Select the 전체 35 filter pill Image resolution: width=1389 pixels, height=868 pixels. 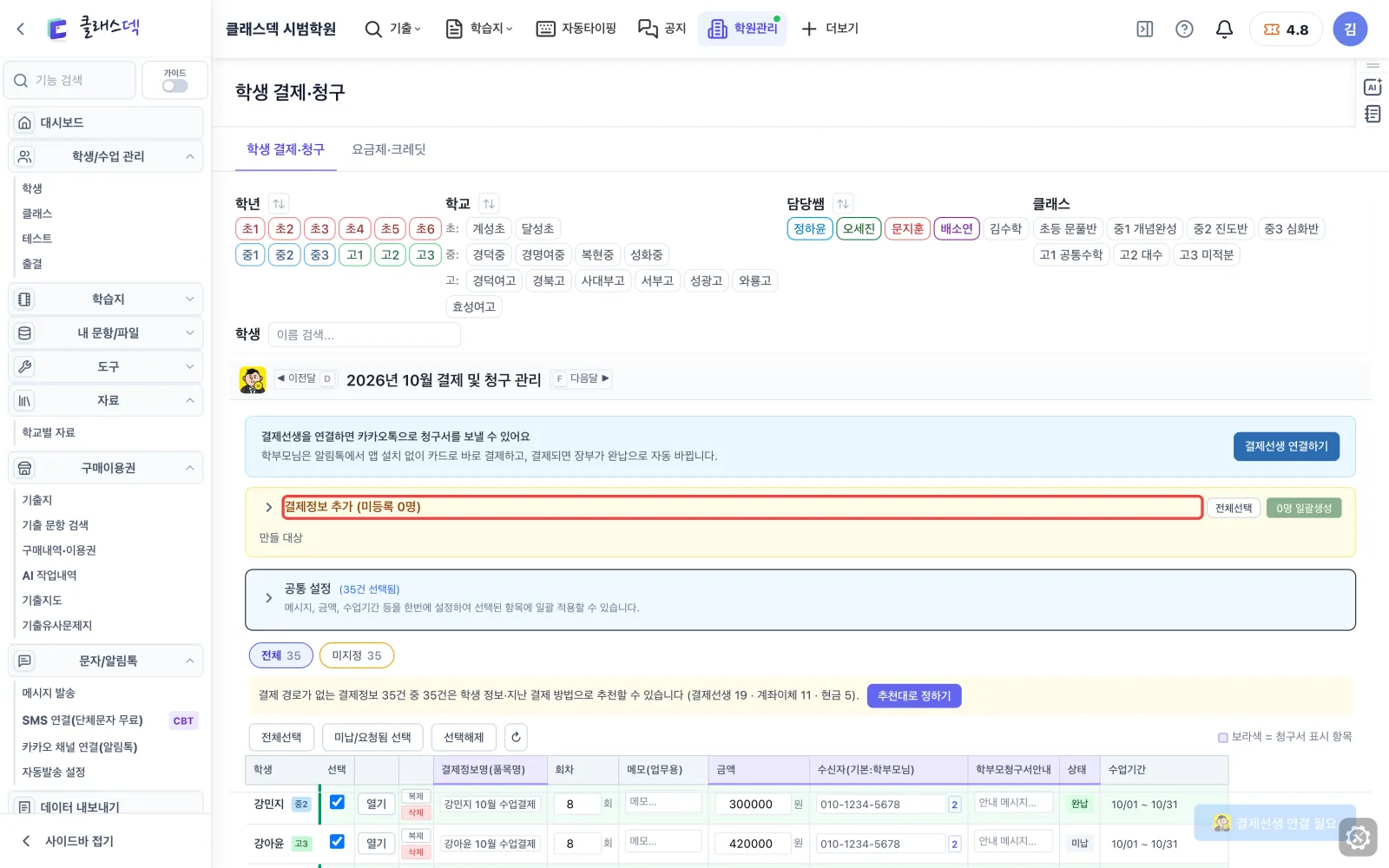(281, 655)
